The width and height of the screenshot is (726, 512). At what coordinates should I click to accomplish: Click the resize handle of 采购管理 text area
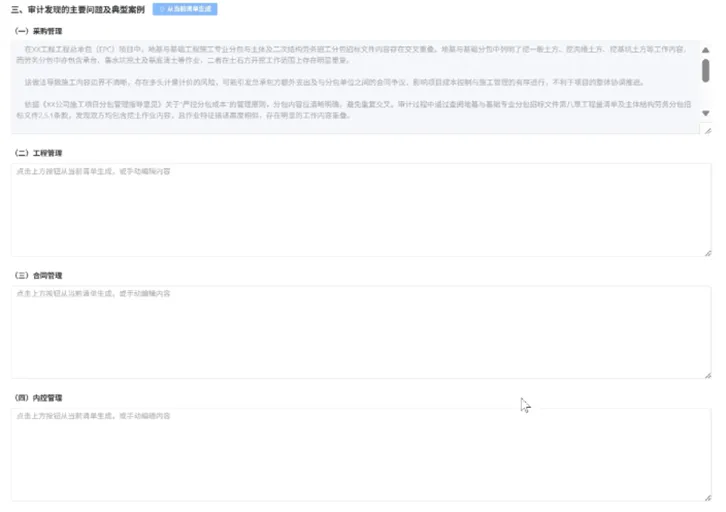tap(708, 131)
